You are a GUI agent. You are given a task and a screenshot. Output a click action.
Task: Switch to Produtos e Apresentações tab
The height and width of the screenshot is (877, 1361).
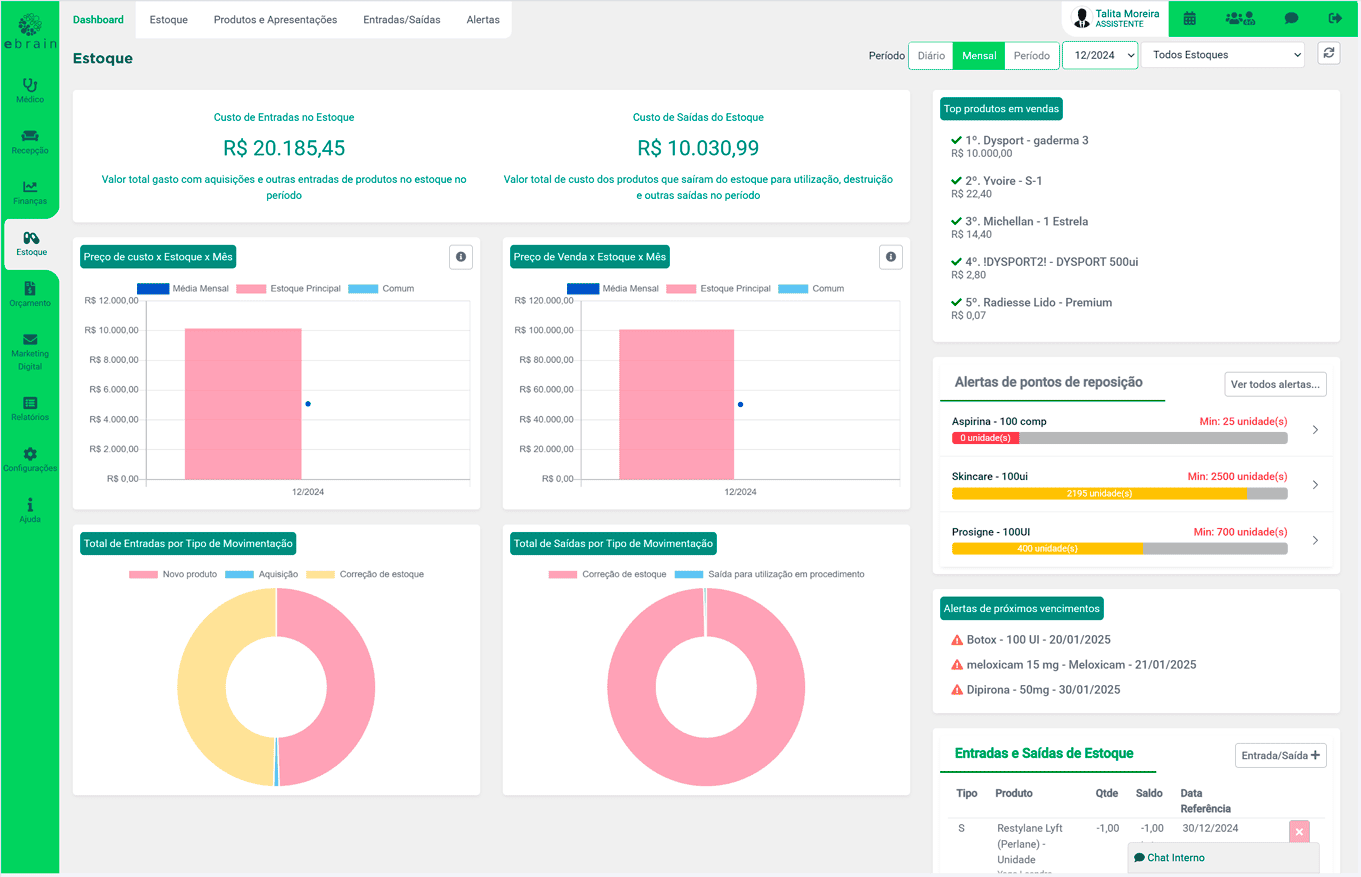tap(275, 20)
